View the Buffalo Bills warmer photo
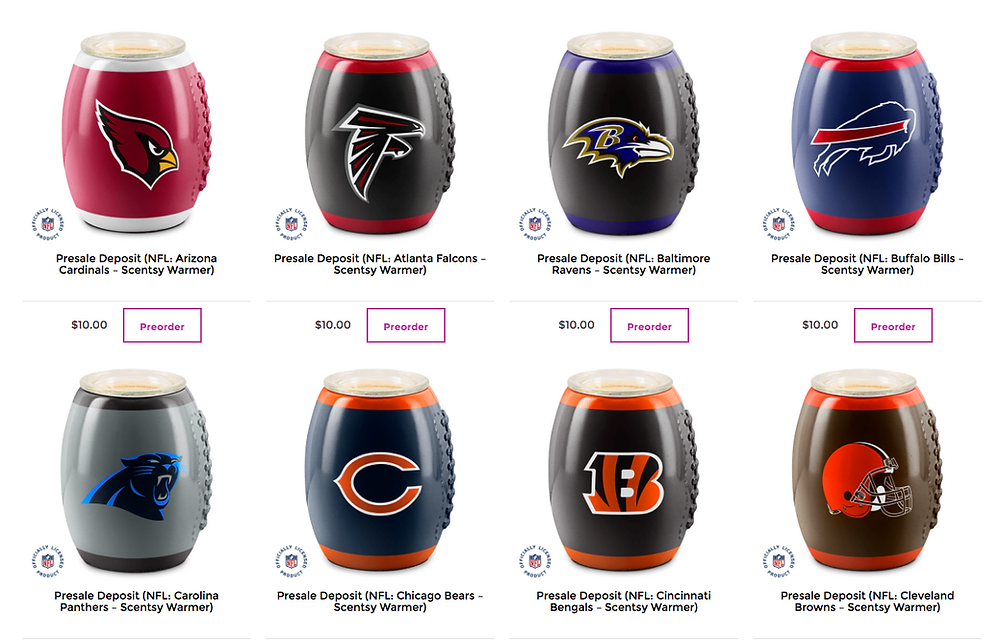Screen dimensions: 1000x642 coord(867,135)
